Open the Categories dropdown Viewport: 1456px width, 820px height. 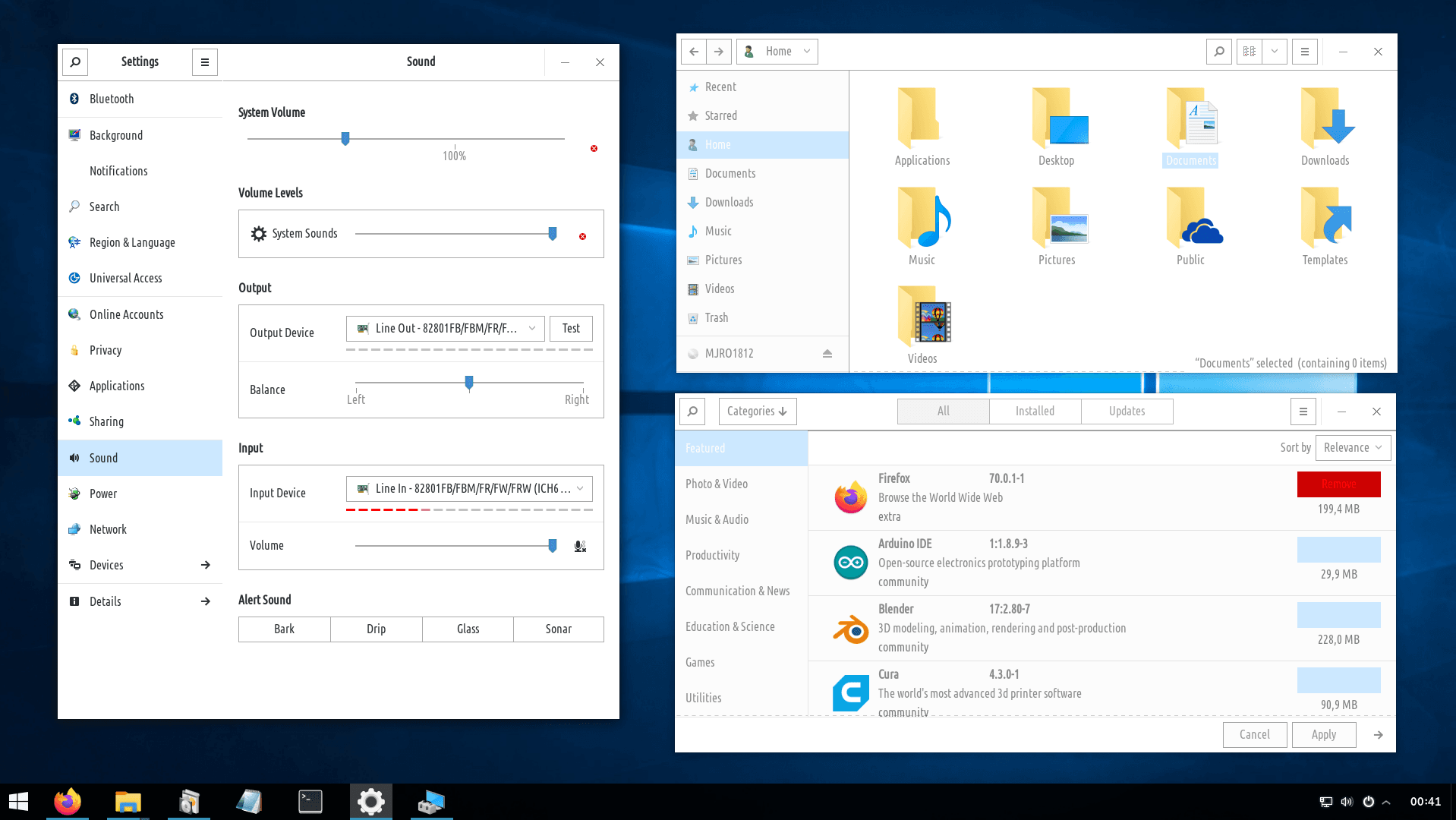click(757, 412)
